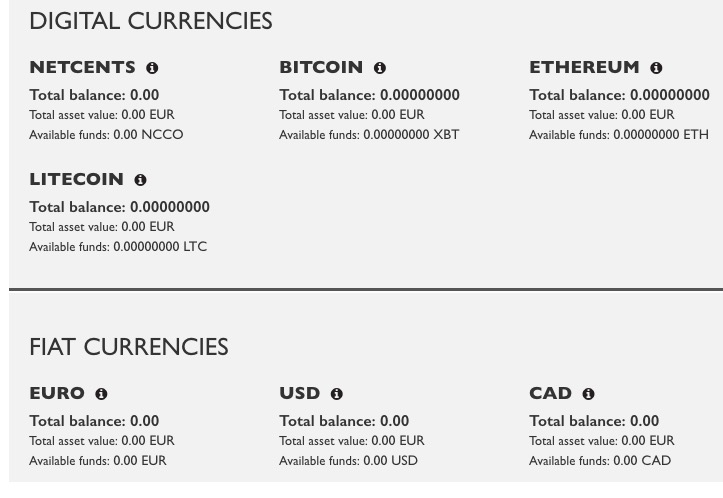Click the BITCOIN heading
Screen dimensions: 723x498
tap(321, 68)
